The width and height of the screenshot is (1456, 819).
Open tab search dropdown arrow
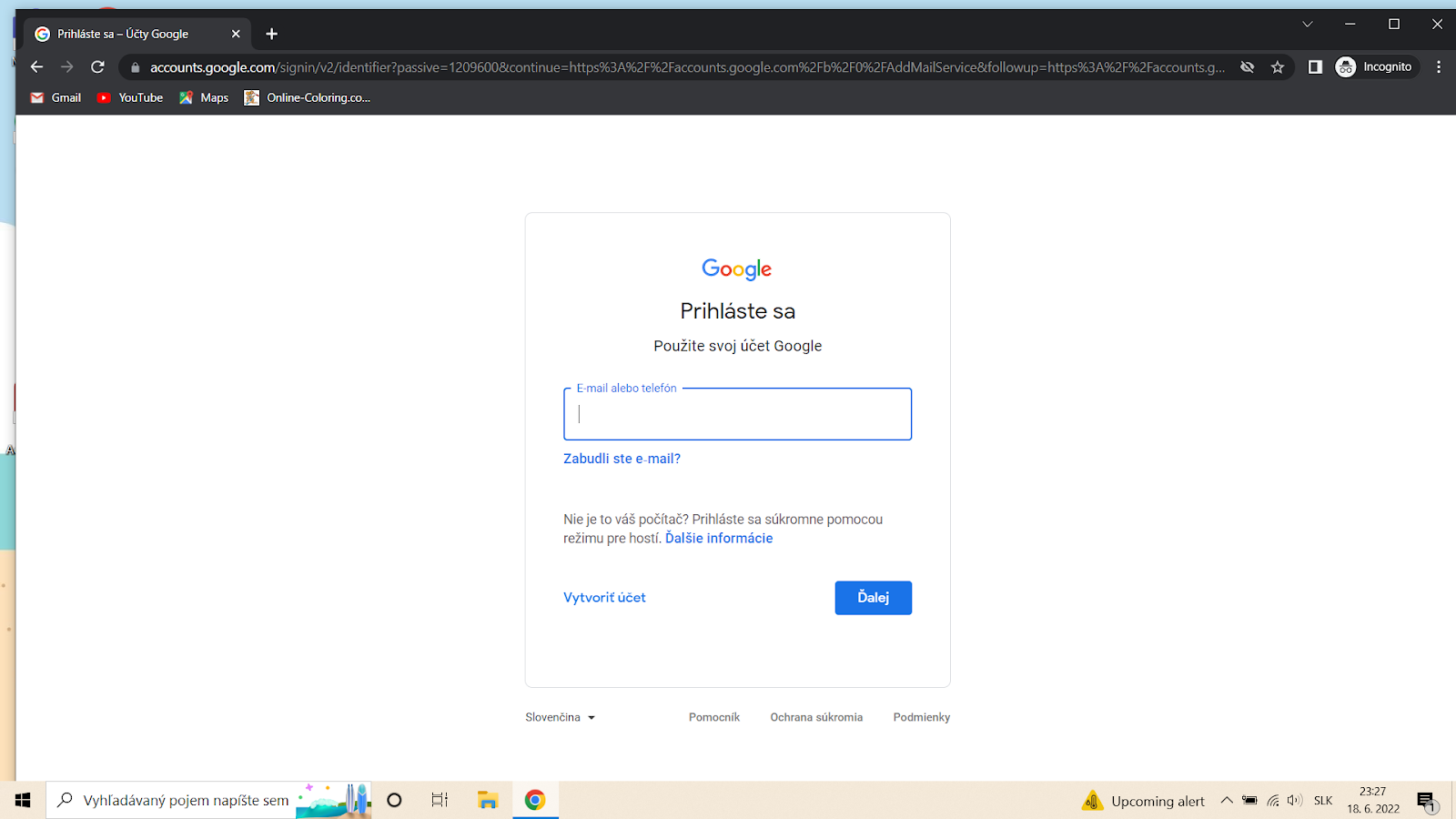(x=1308, y=25)
